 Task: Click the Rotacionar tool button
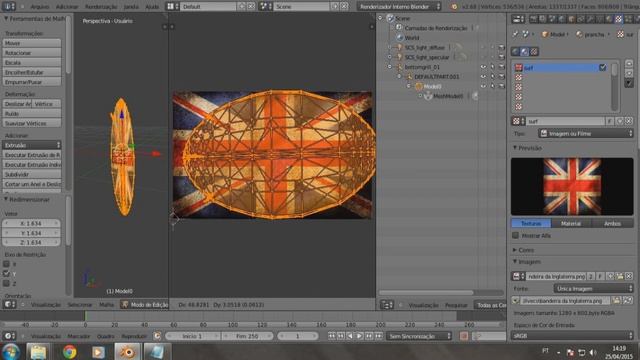[32, 53]
